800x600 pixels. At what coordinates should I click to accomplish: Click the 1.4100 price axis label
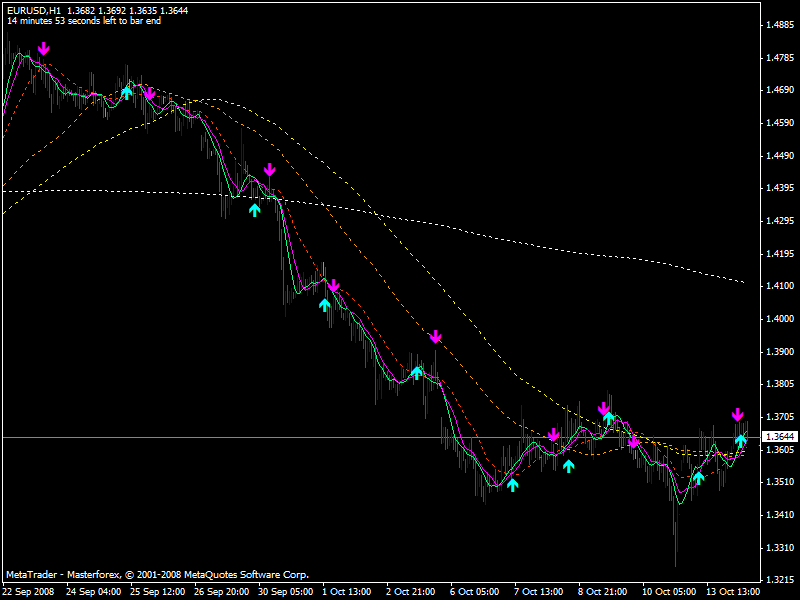780,286
